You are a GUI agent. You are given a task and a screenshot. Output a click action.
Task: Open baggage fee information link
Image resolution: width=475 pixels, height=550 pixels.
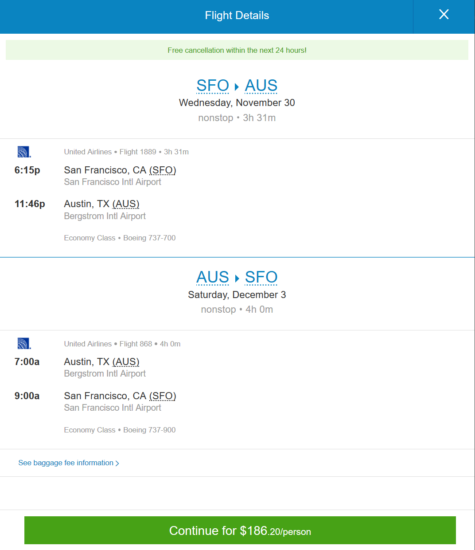click(x=66, y=463)
